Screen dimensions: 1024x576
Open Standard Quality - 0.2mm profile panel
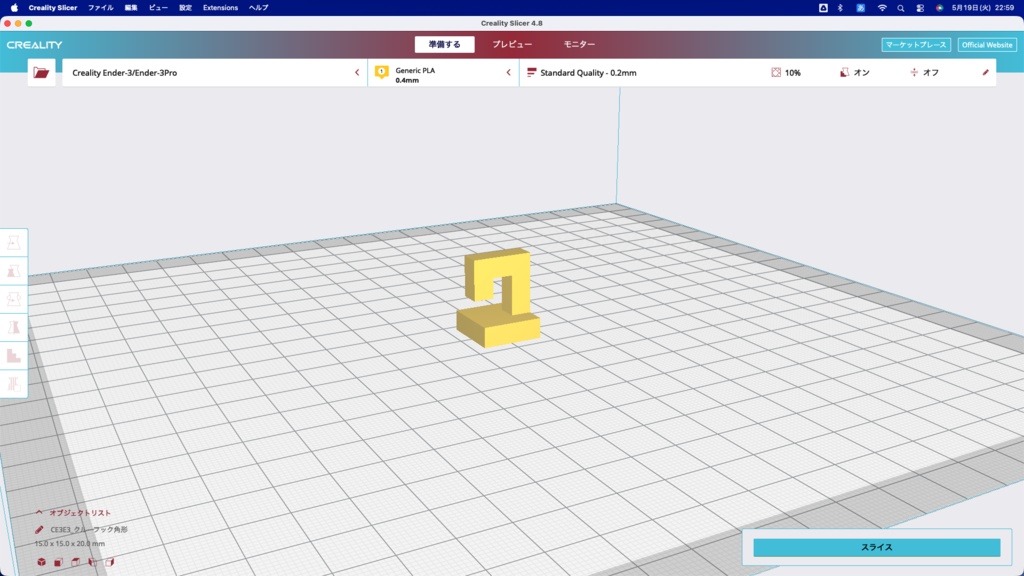point(758,72)
